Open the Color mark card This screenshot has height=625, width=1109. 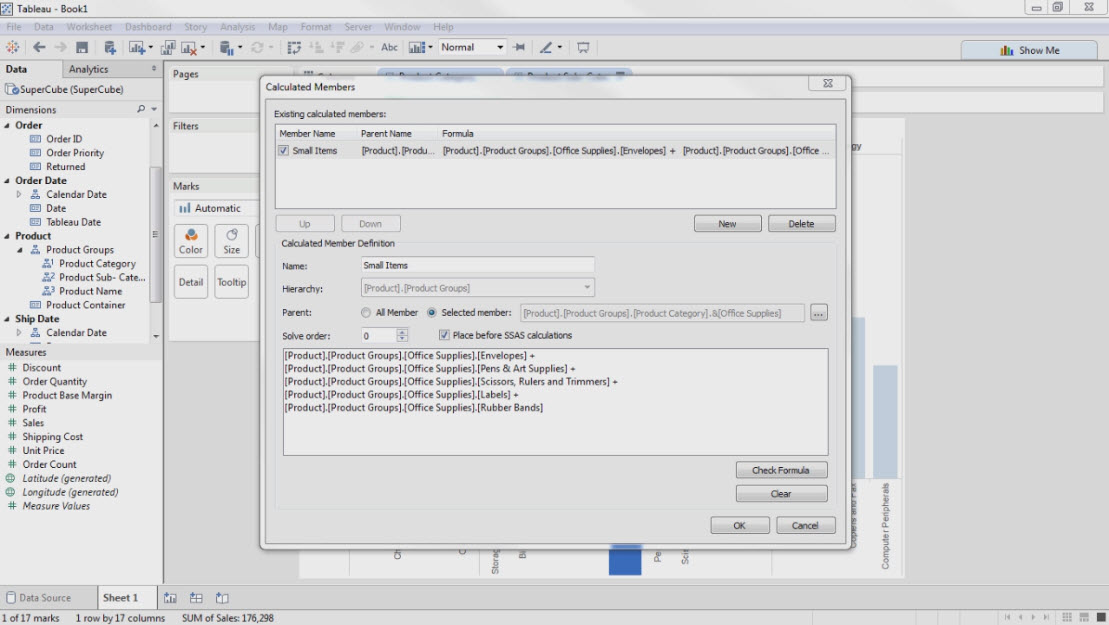click(191, 240)
